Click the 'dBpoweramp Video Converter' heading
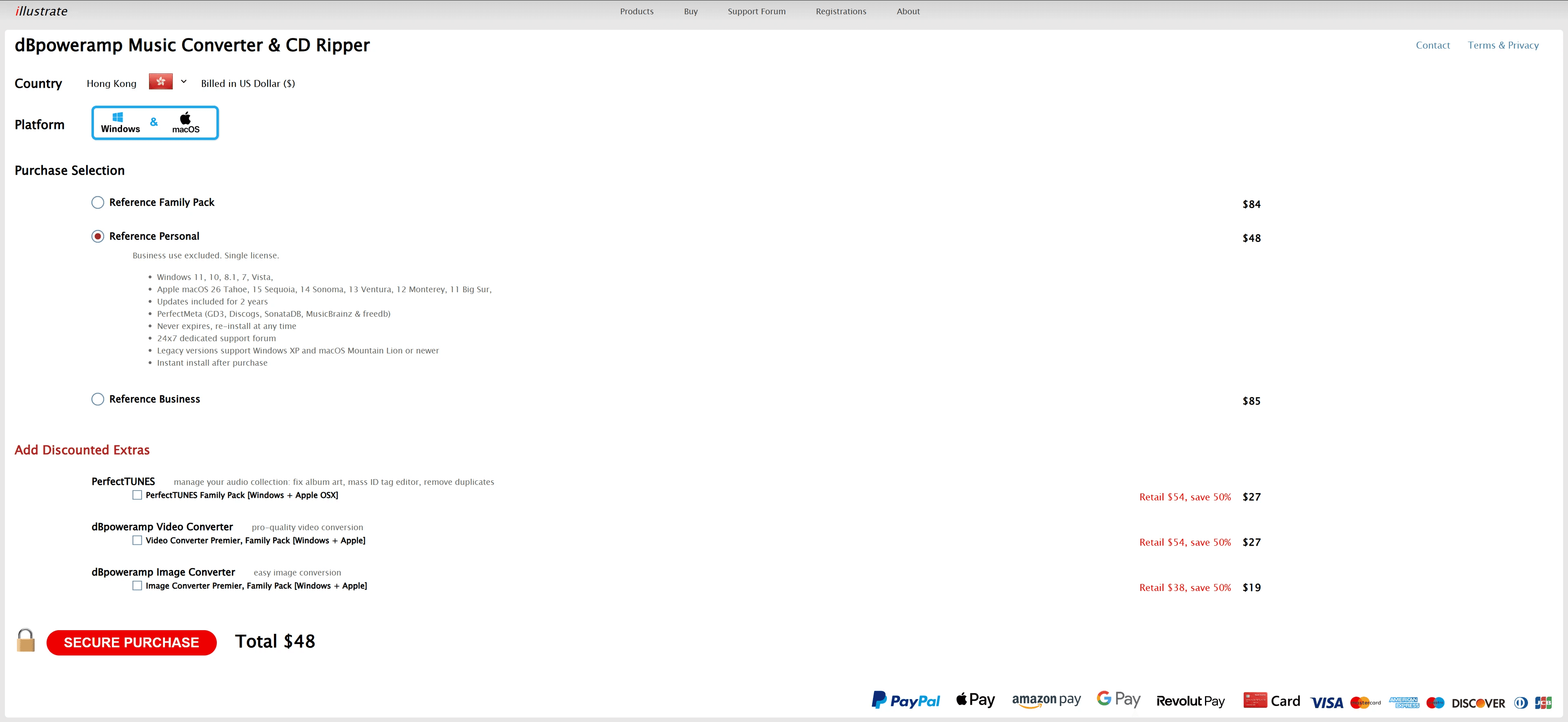This screenshot has height=722, width=1568. click(x=162, y=527)
